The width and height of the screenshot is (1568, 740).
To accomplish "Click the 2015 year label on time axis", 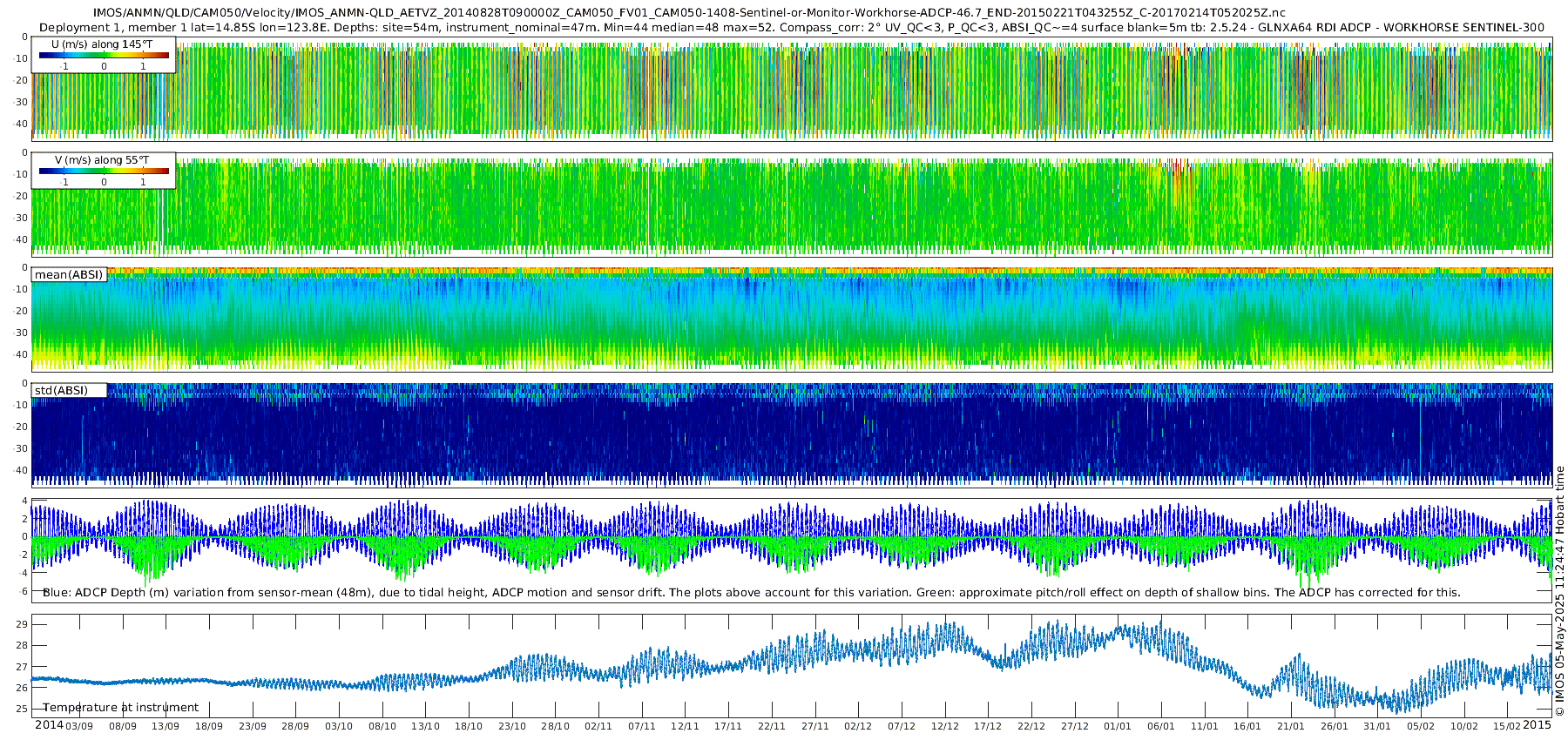I will (x=1537, y=725).
